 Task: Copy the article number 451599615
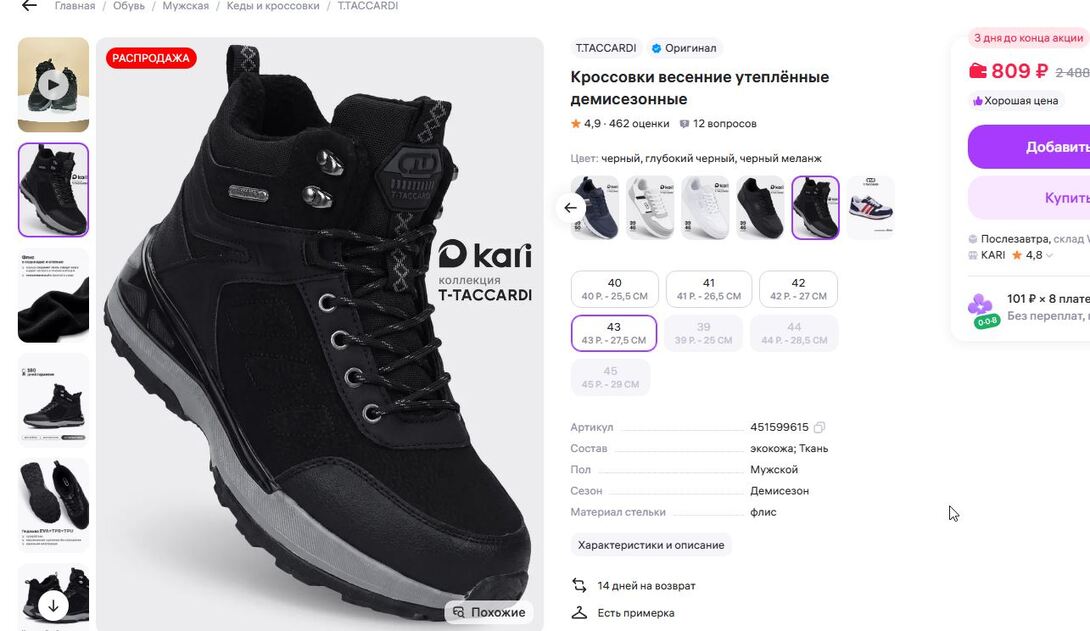tap(820, 428)
